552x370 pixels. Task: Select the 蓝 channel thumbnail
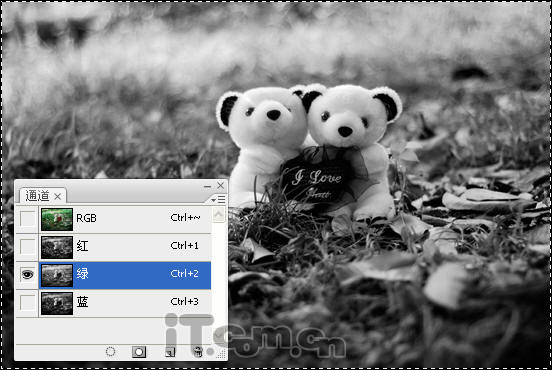click(x=57, y=303)
